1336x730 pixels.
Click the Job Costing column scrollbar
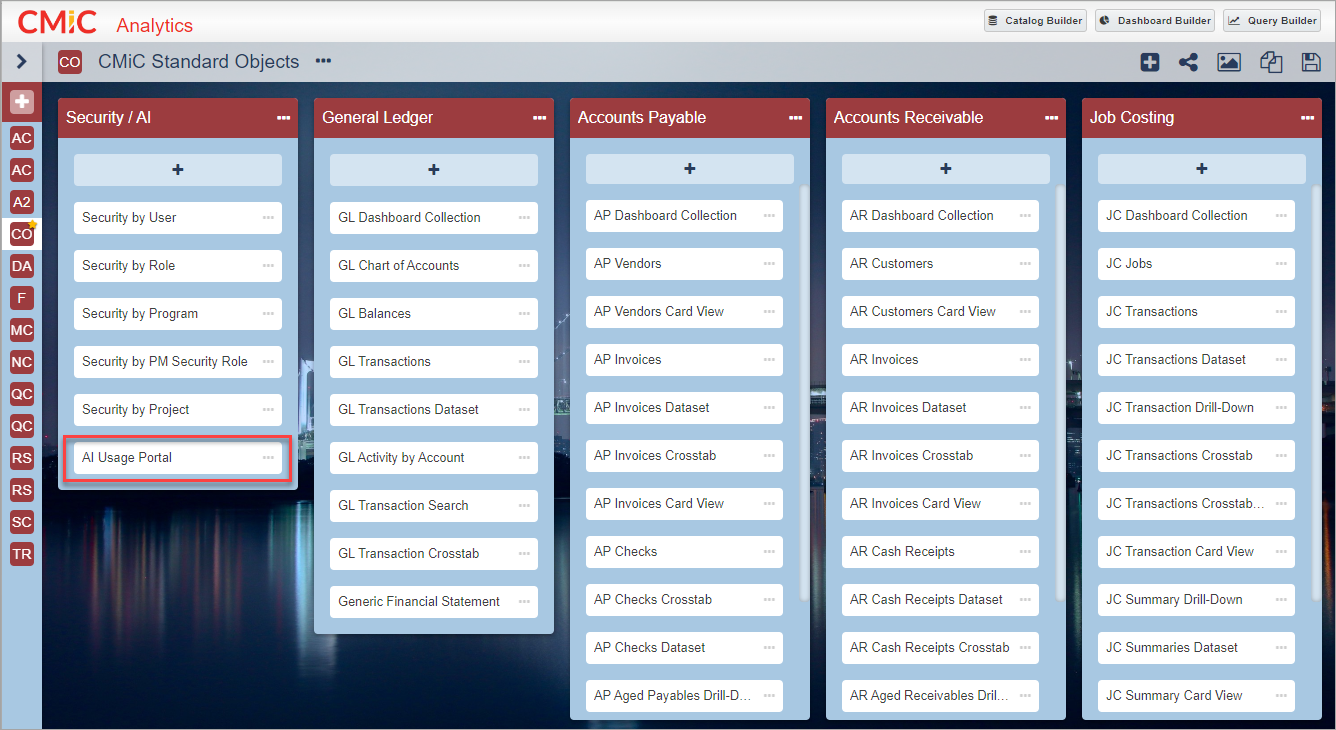tap(1316, 392)
